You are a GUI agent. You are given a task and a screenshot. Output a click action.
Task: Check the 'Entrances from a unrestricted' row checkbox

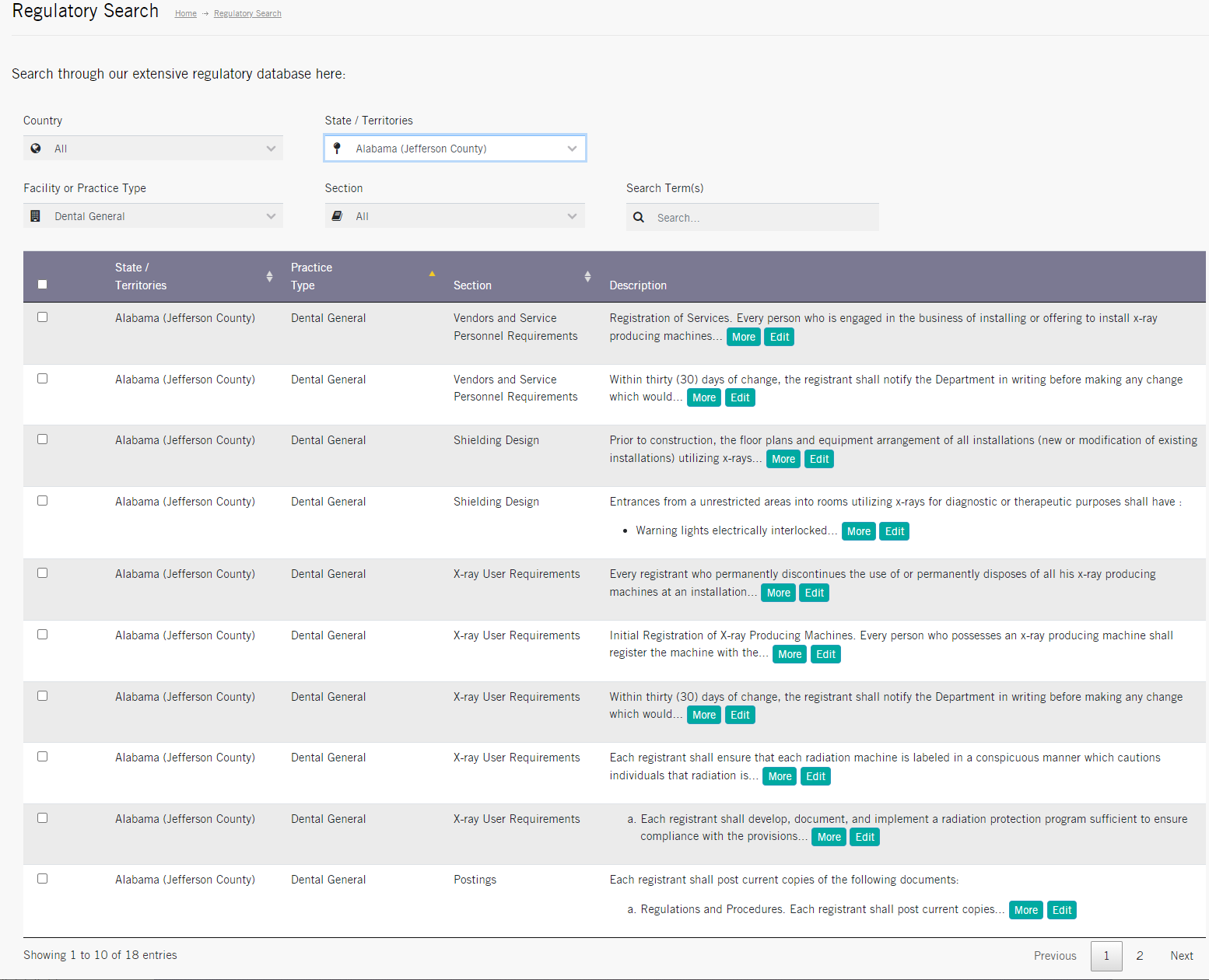pos(43,501)
